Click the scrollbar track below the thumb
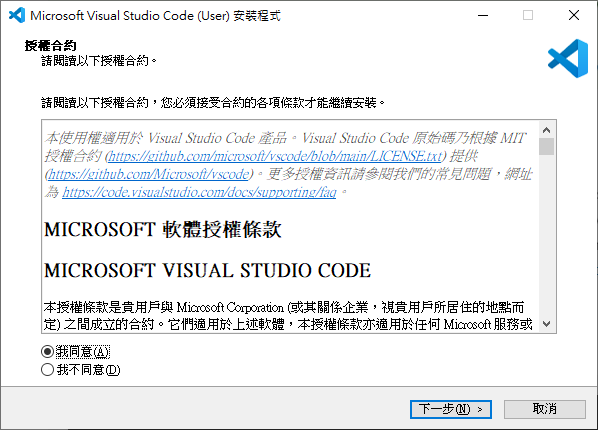The image size is (598, 430). (547, 237)
